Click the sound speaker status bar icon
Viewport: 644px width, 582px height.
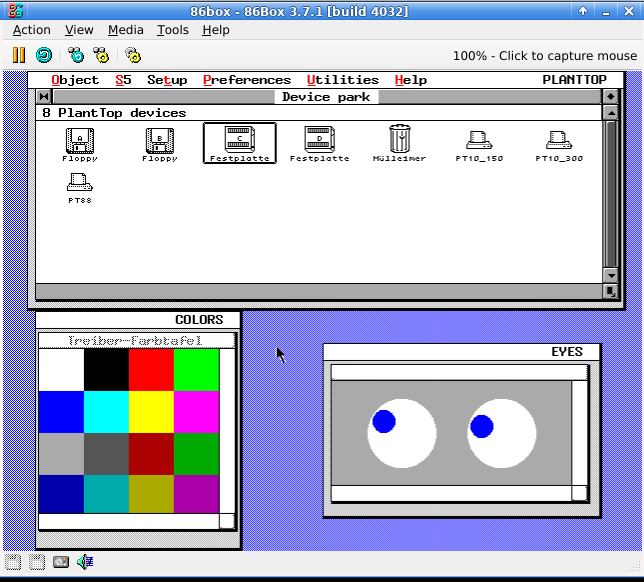pyautogui.click(x=85, y=562)
